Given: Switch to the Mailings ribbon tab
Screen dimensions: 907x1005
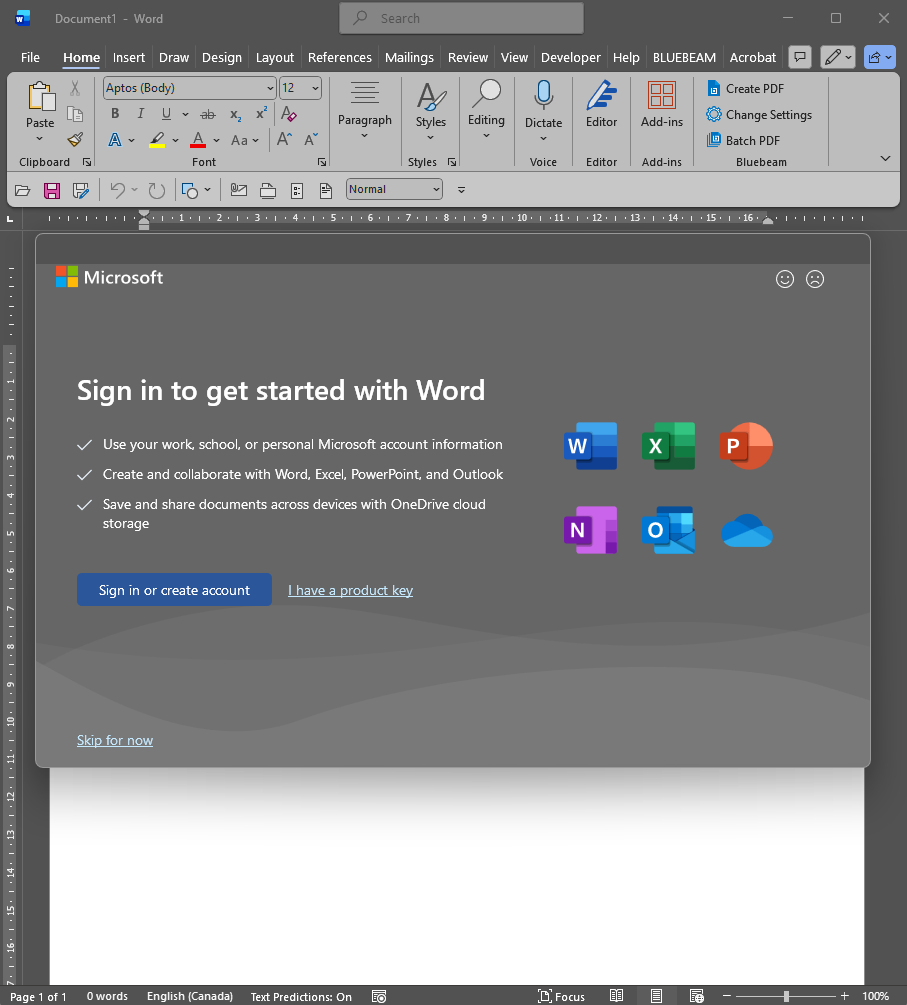Looking at the screenshot, I should (409, 57).
